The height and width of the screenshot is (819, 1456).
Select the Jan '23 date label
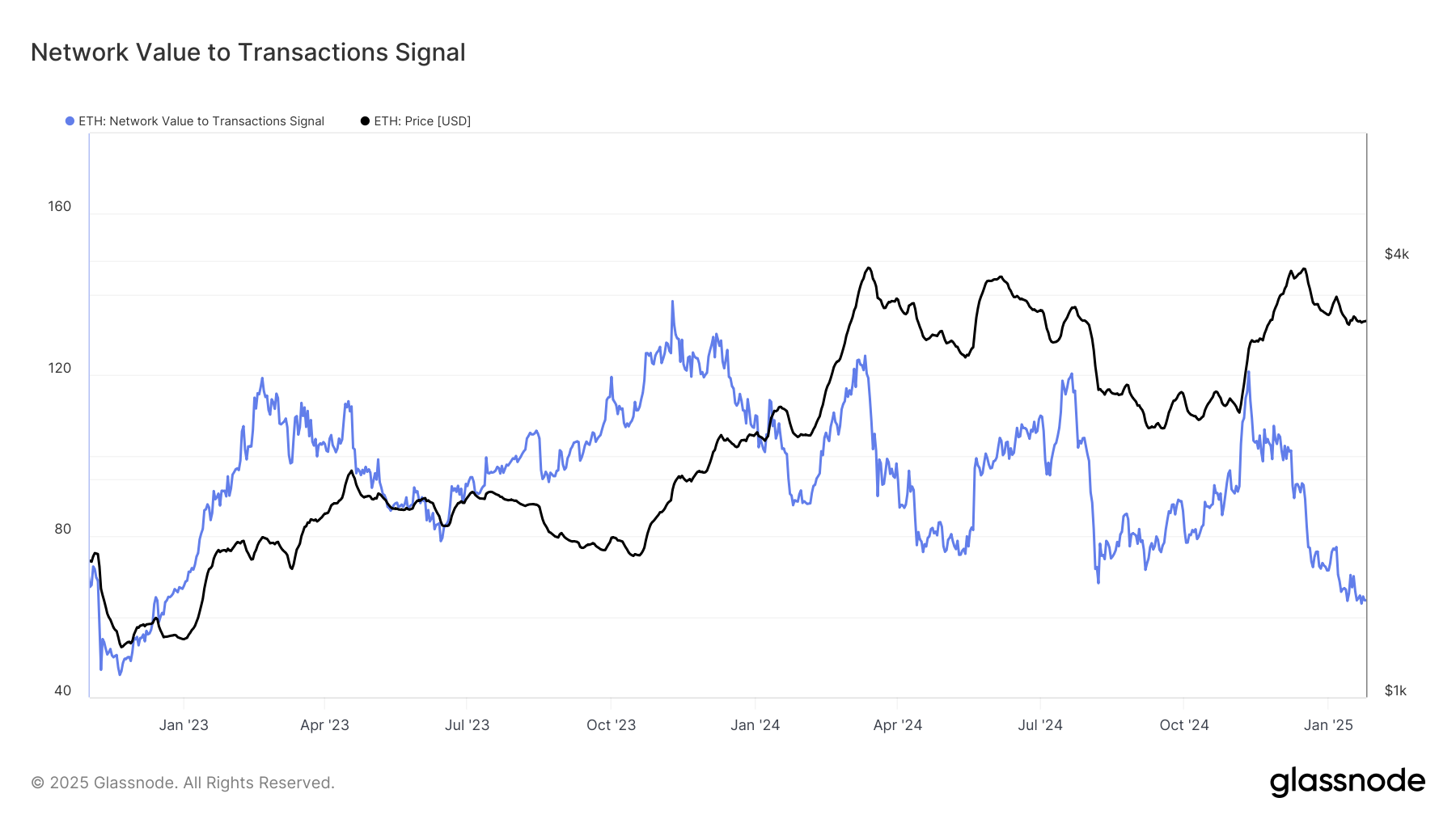[184, 725]
